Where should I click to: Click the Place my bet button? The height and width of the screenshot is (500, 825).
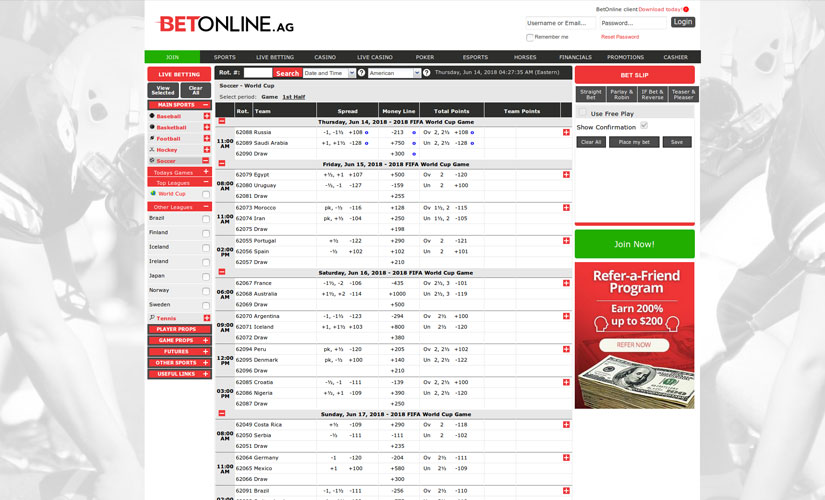click(634, 142)
